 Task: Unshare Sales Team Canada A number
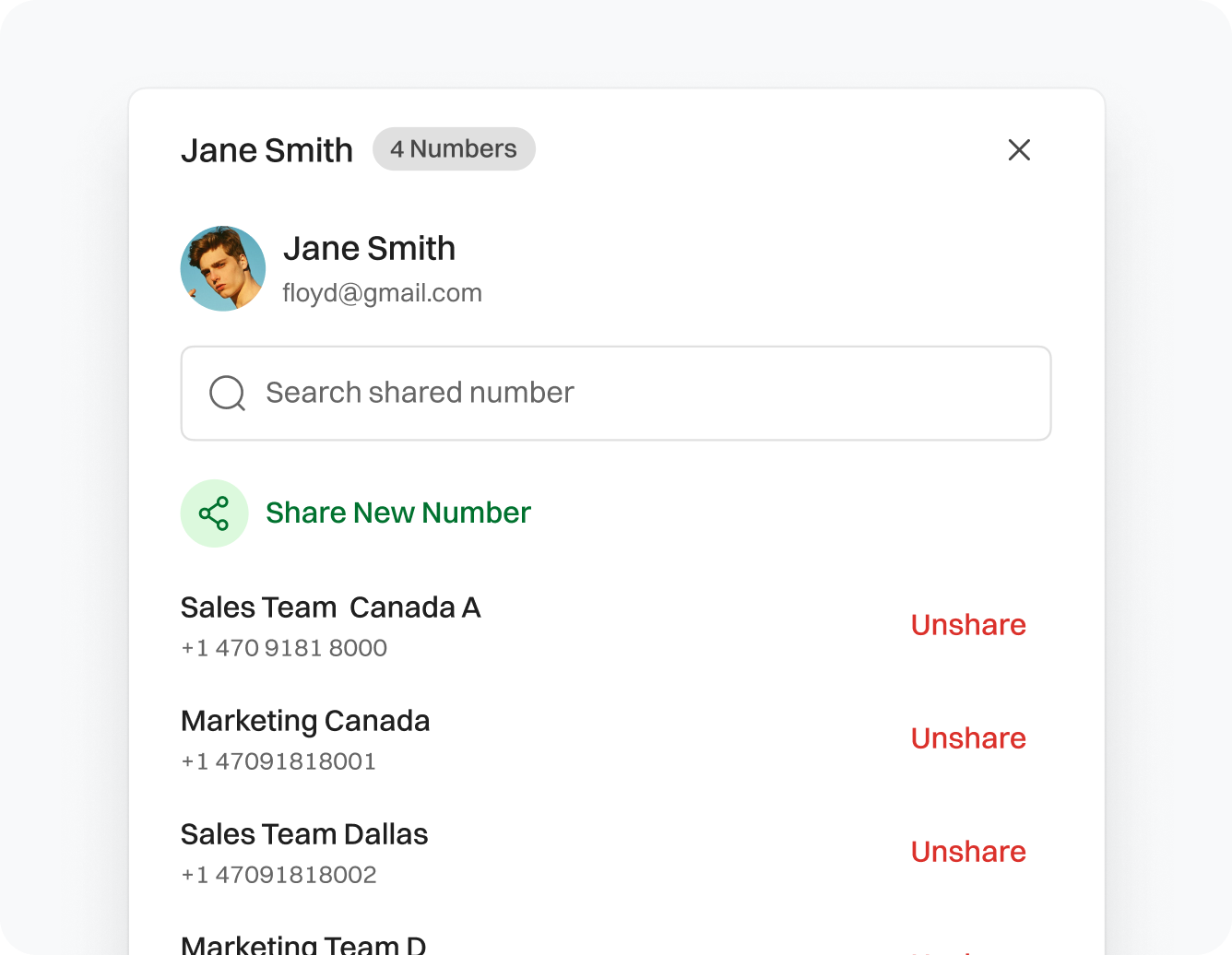point(968,625)
